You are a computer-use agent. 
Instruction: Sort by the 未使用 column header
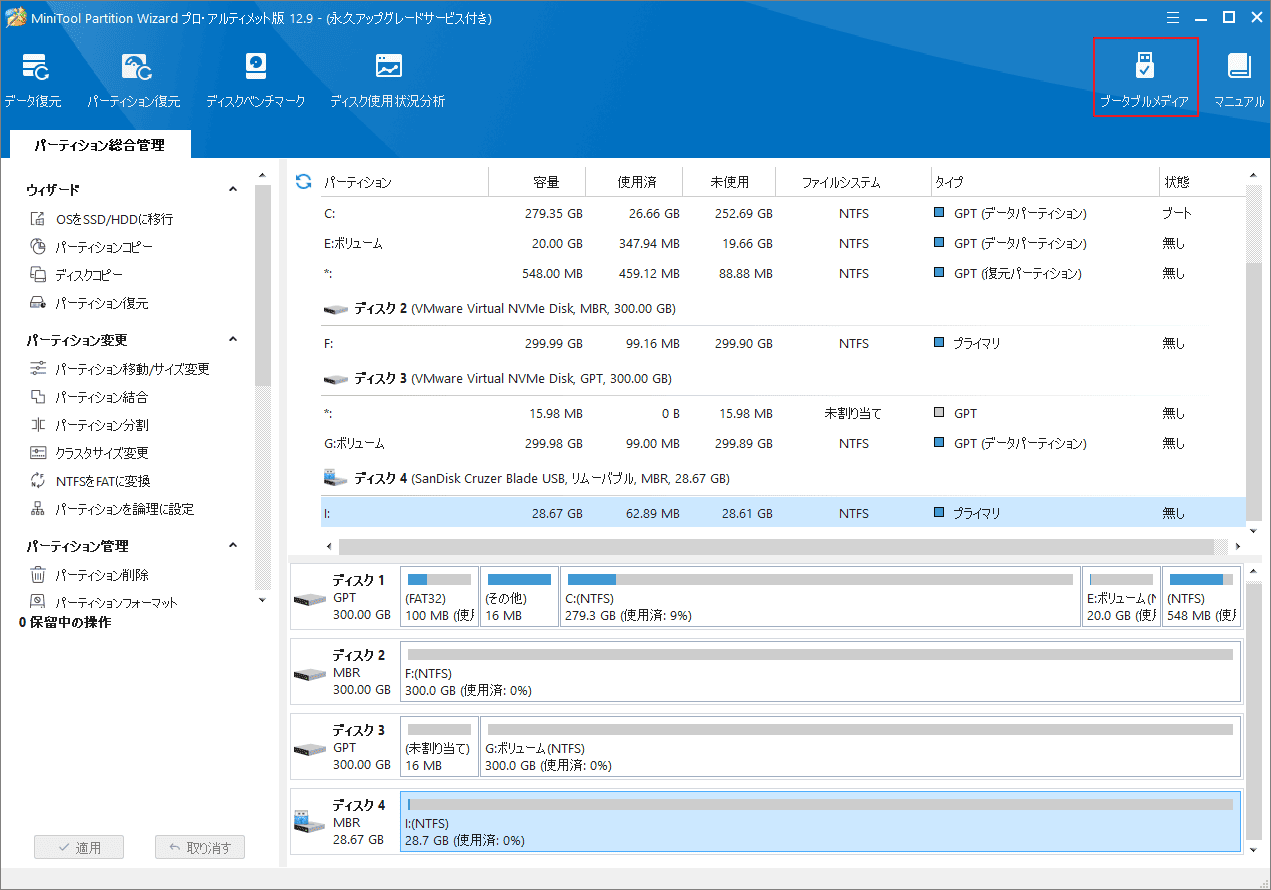[x=730, y=183]
